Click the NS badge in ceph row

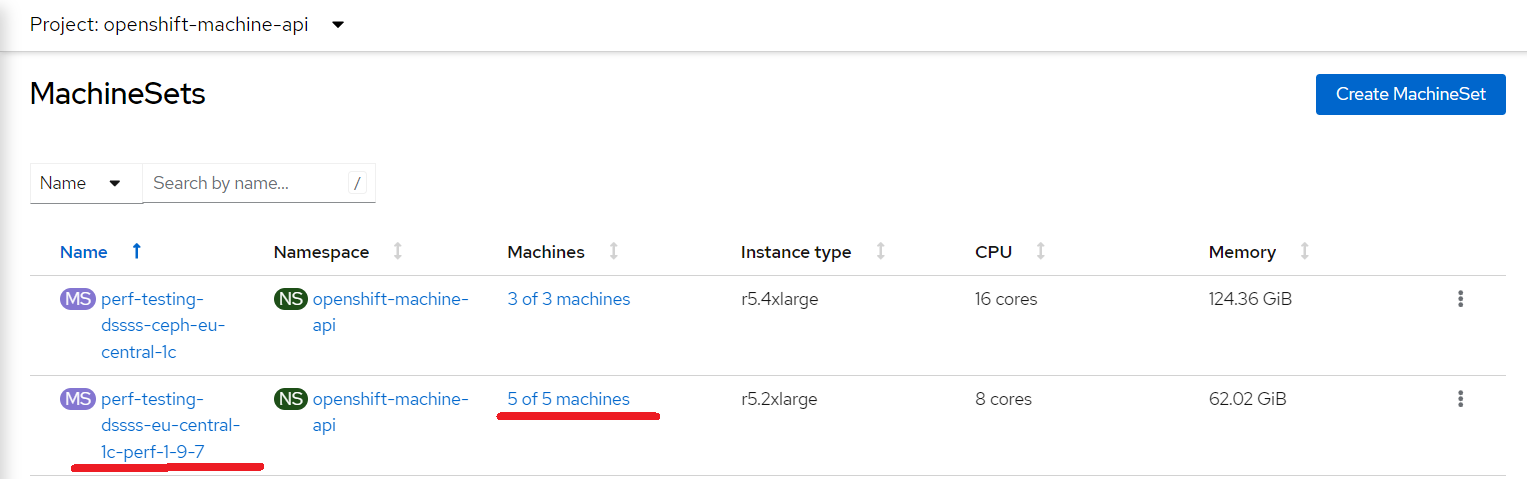click(291, 299)
